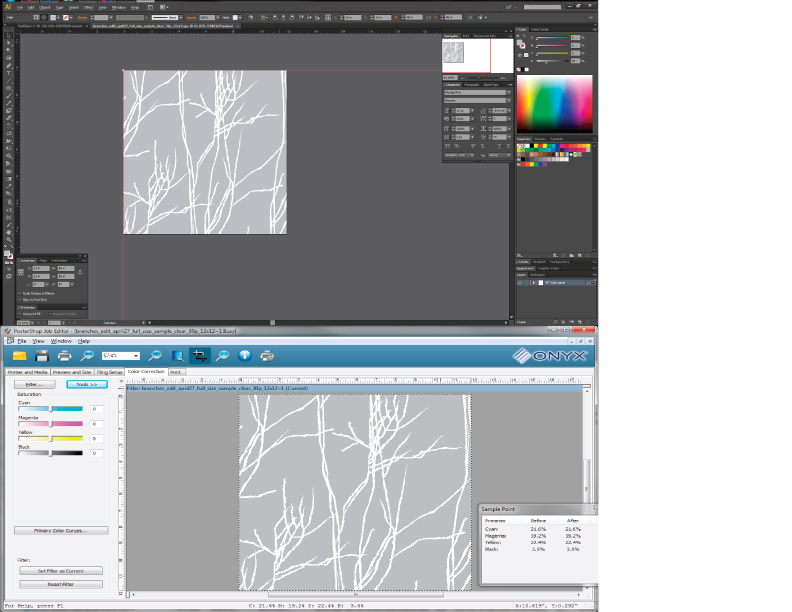
Task: Open the Window menu in PosterShop
Action: coord(61,341)
